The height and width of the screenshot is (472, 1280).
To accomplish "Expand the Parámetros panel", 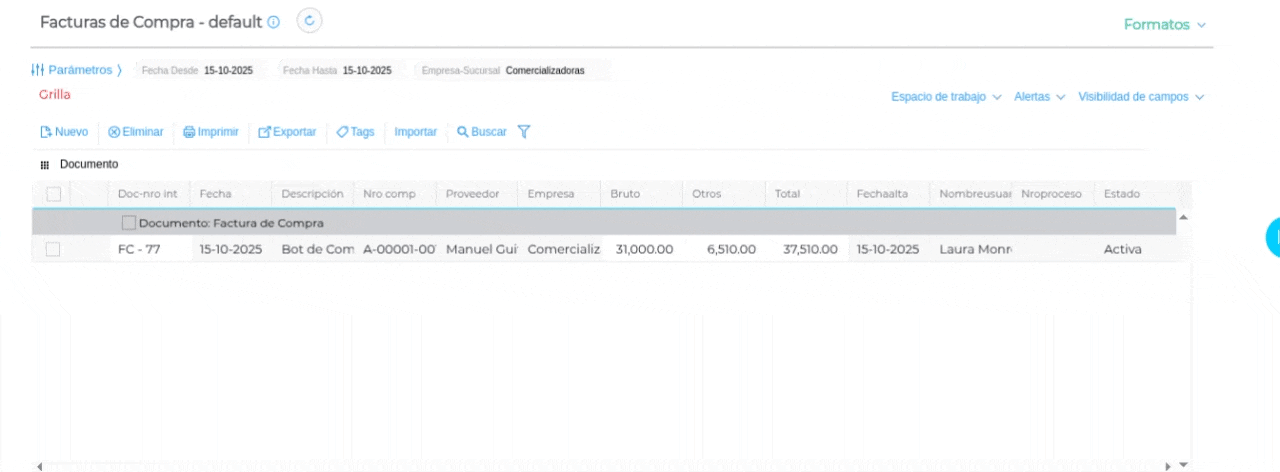I will coord(76,70).
